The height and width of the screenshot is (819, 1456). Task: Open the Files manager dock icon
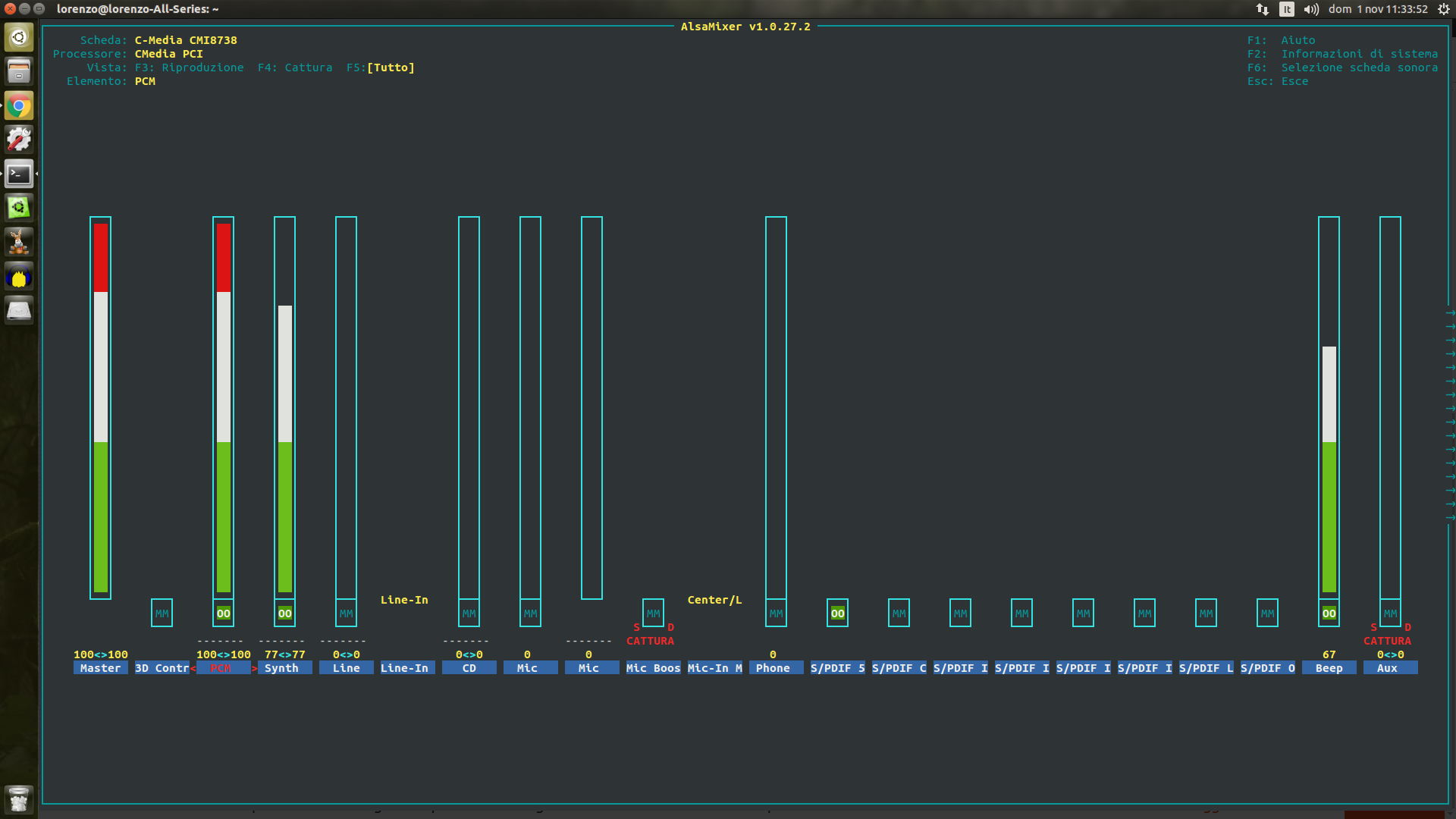pyautogui.click(x=19, y=71)
